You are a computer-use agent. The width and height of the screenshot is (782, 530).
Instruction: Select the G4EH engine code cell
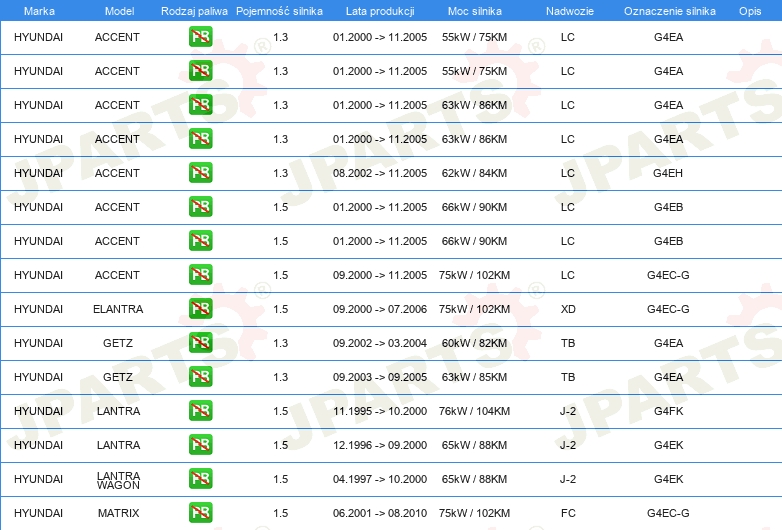click(668, 173)
